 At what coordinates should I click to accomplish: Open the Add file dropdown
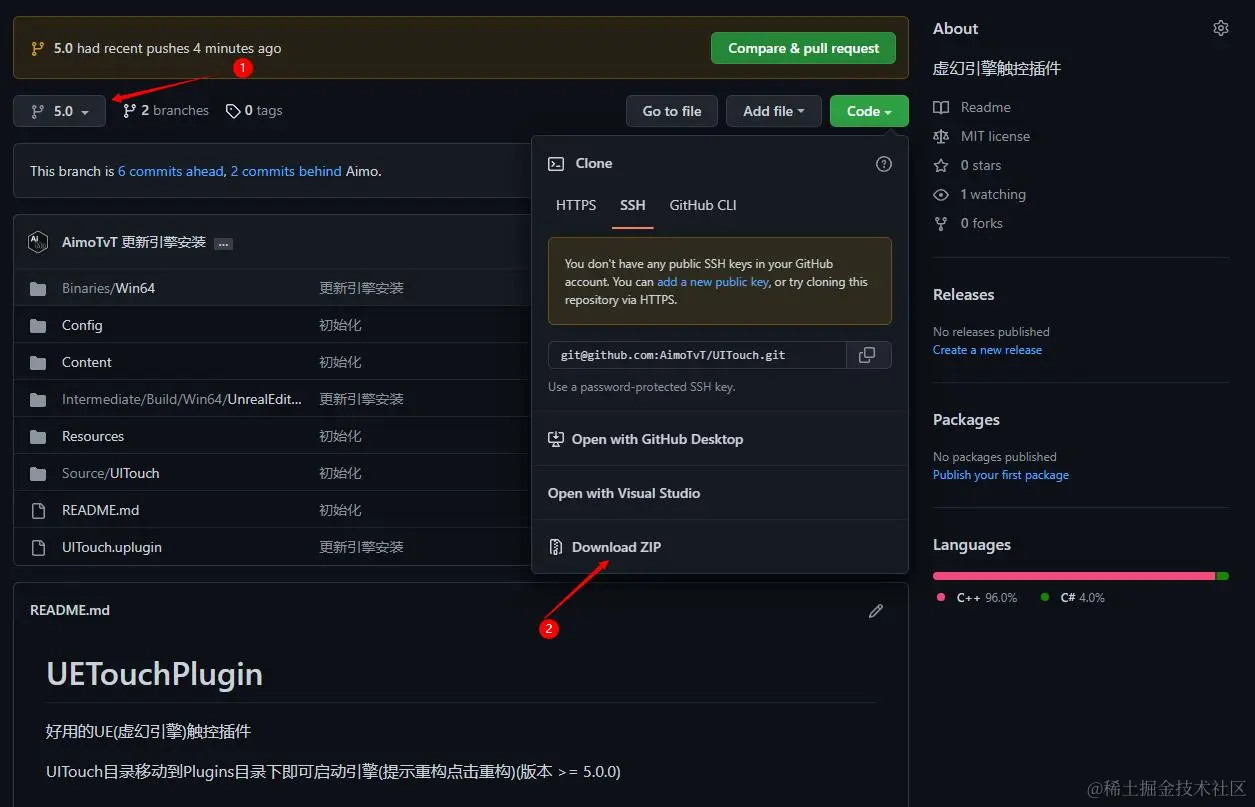pos(774,111)
